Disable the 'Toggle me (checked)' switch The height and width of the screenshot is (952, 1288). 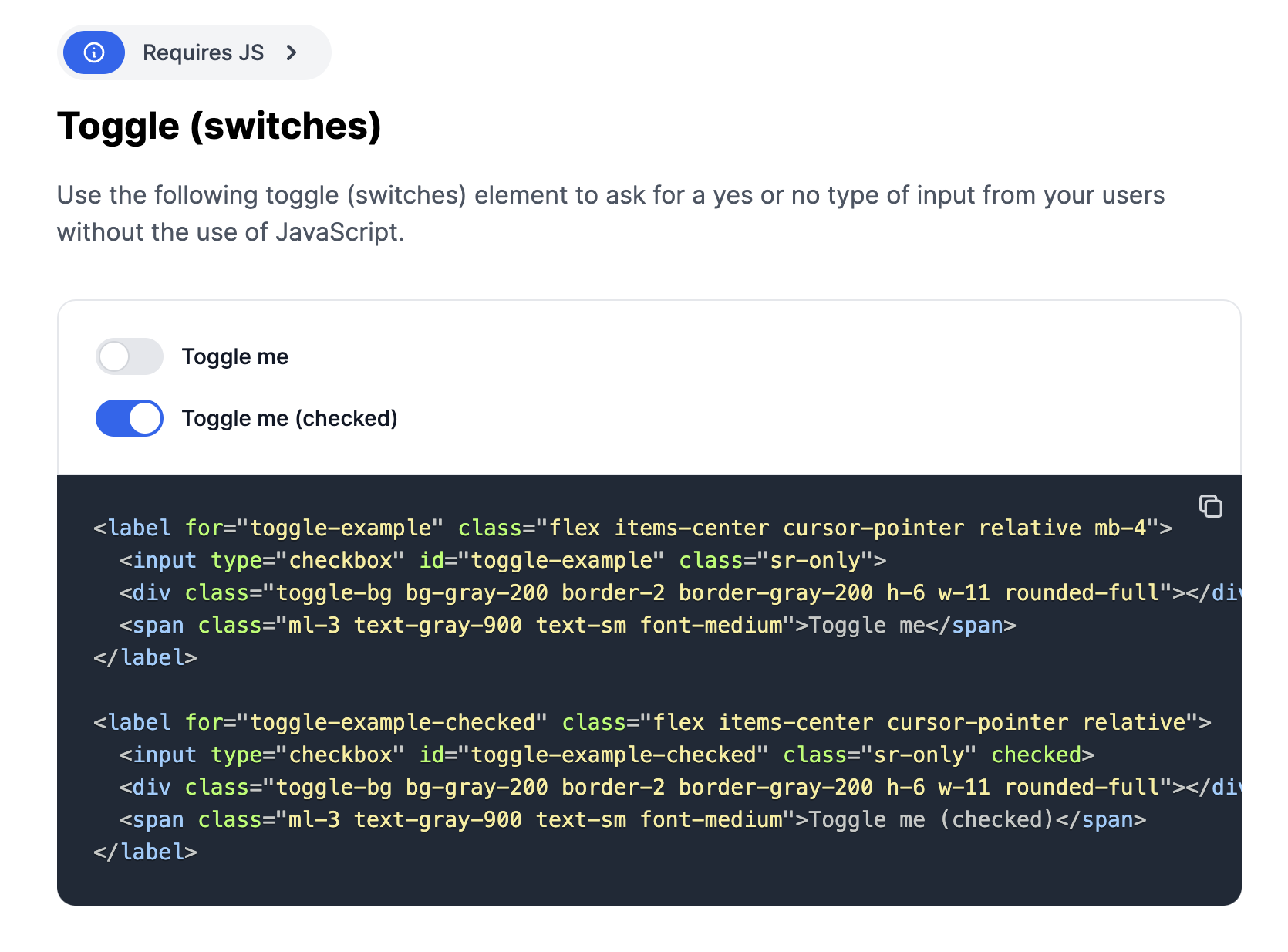[129, 418]
